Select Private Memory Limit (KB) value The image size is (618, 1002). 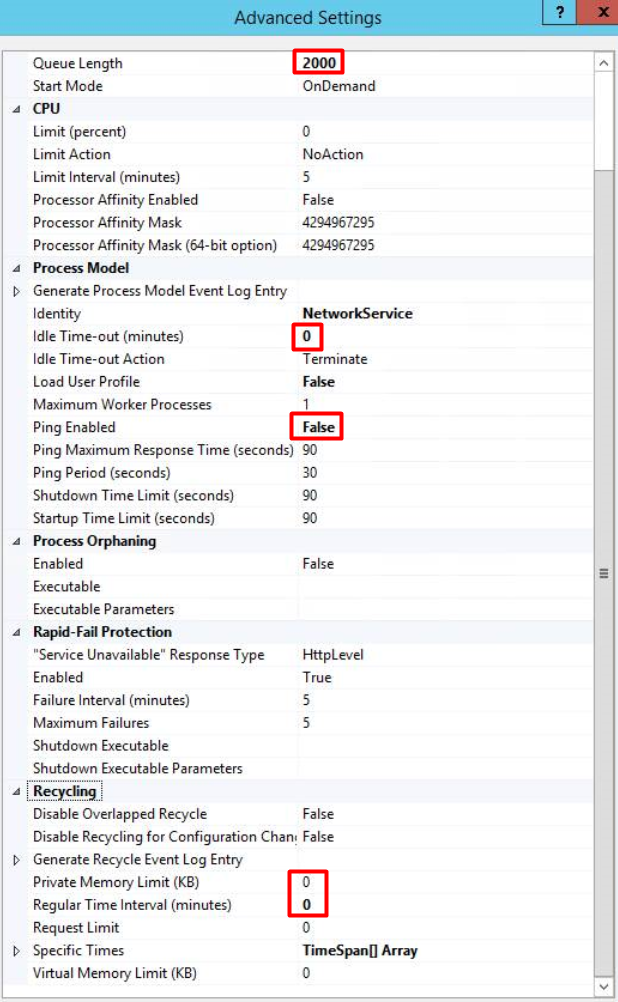pos(306,882)
